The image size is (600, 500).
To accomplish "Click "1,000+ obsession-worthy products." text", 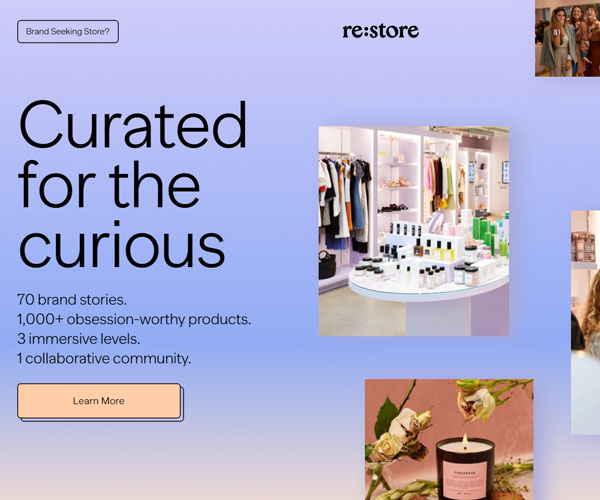I will [x=134, y=319].
